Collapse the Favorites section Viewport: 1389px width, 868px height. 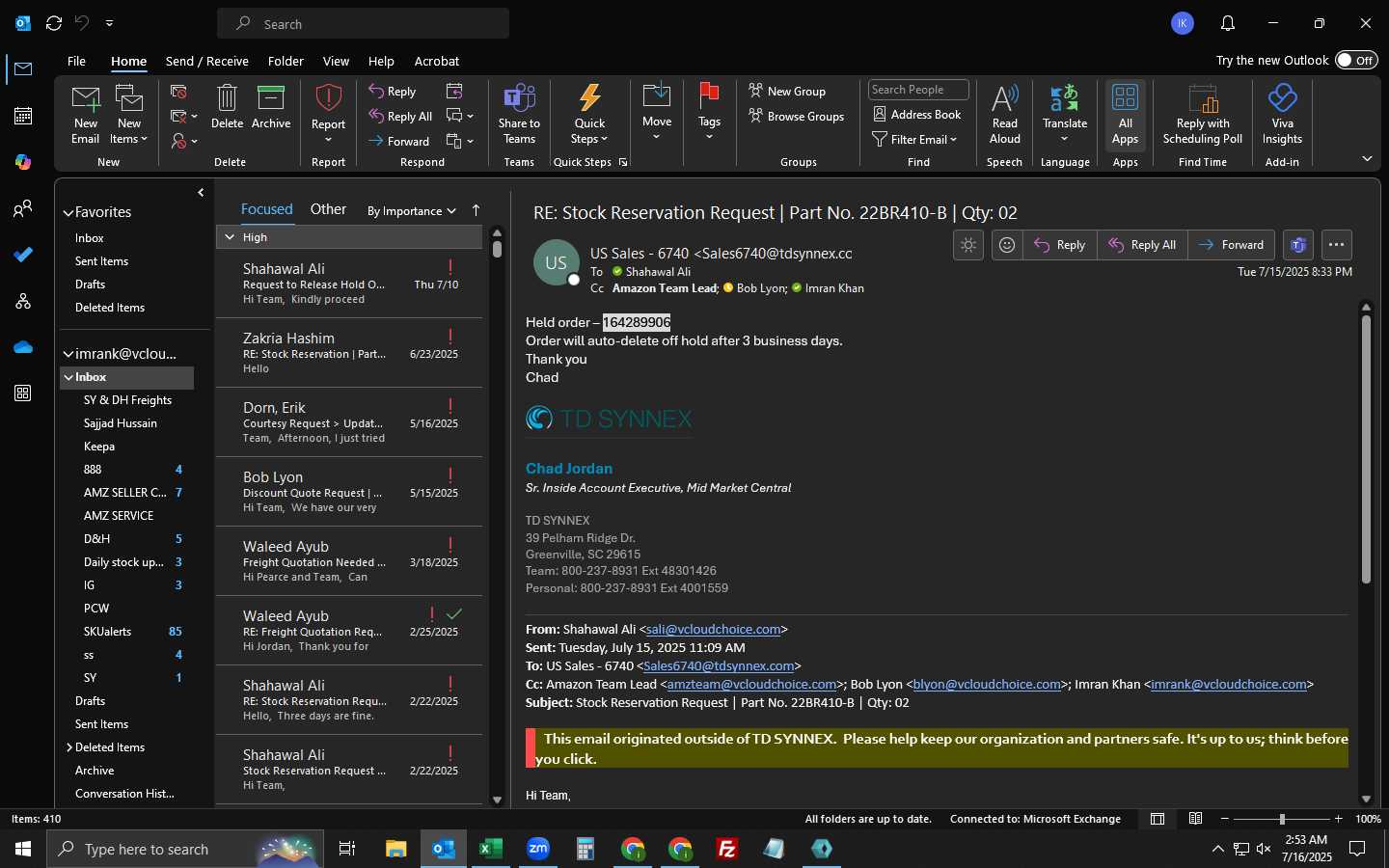tap(68, 212)
